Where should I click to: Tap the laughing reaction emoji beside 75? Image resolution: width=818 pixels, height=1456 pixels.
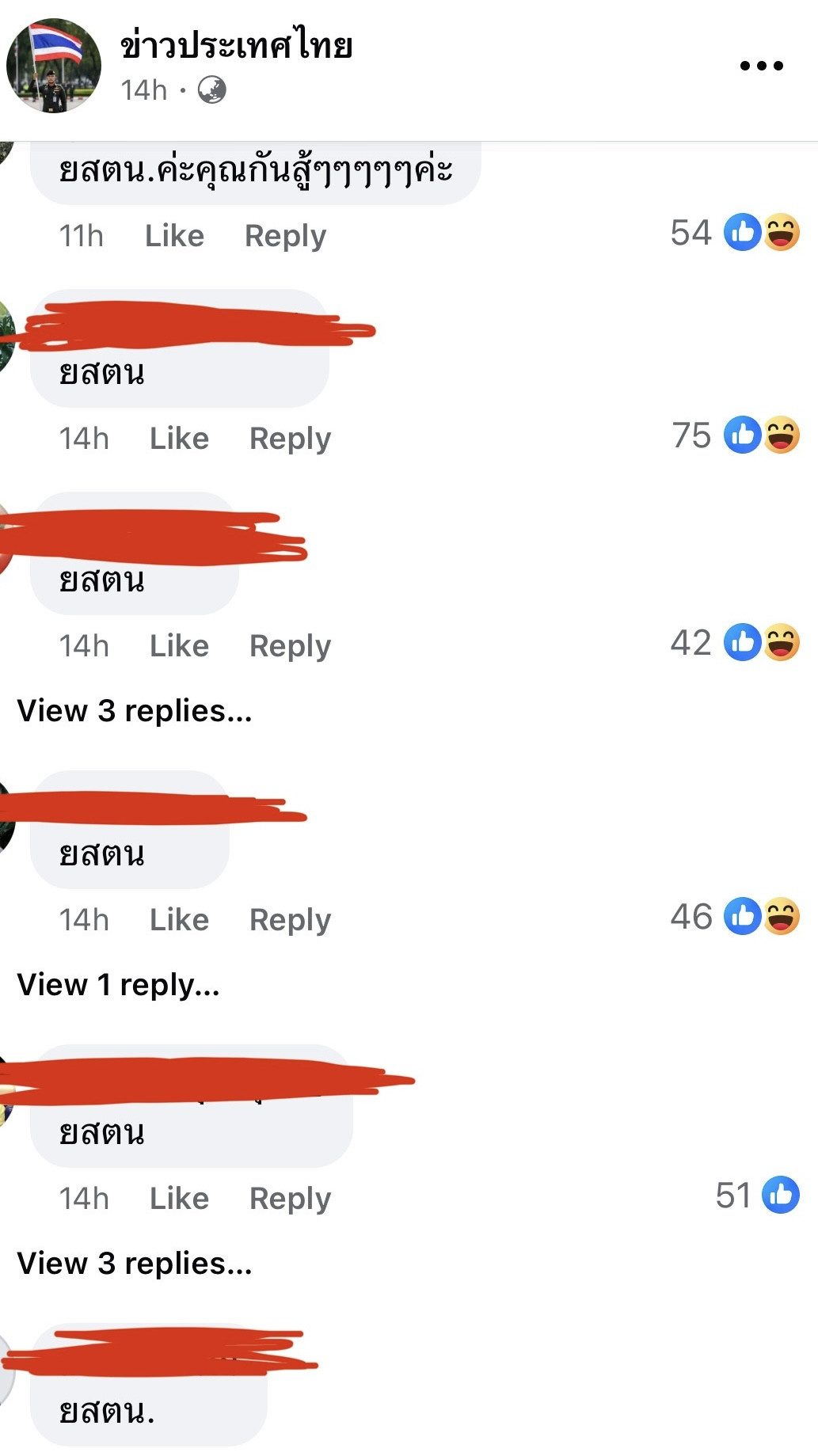781,435
